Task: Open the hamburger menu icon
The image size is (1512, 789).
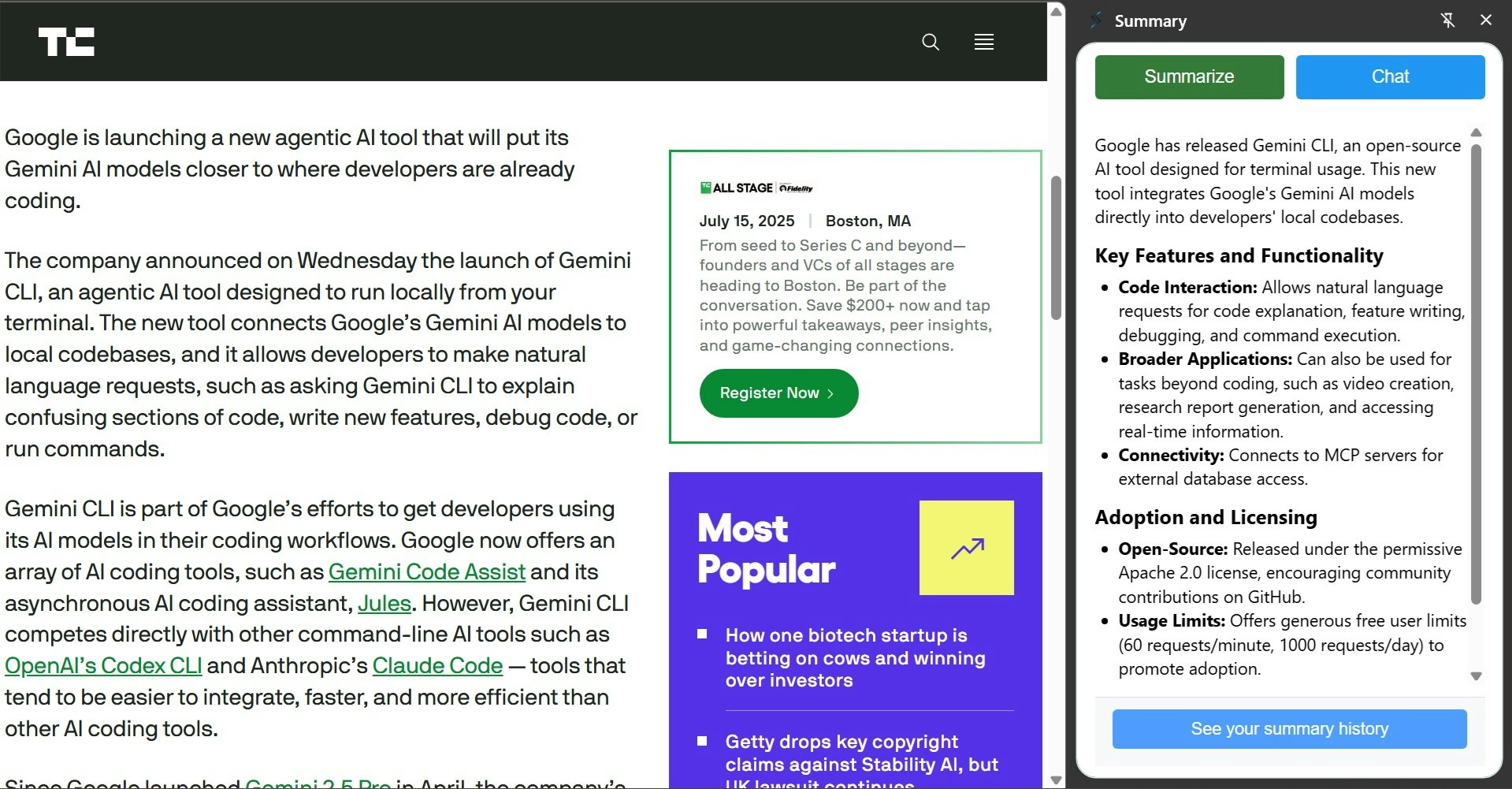Action: click(x=984, y=42)
